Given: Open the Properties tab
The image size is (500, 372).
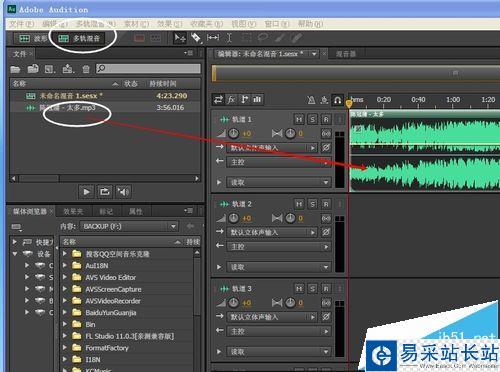Looking at the screenshot, I should [135, 211].
